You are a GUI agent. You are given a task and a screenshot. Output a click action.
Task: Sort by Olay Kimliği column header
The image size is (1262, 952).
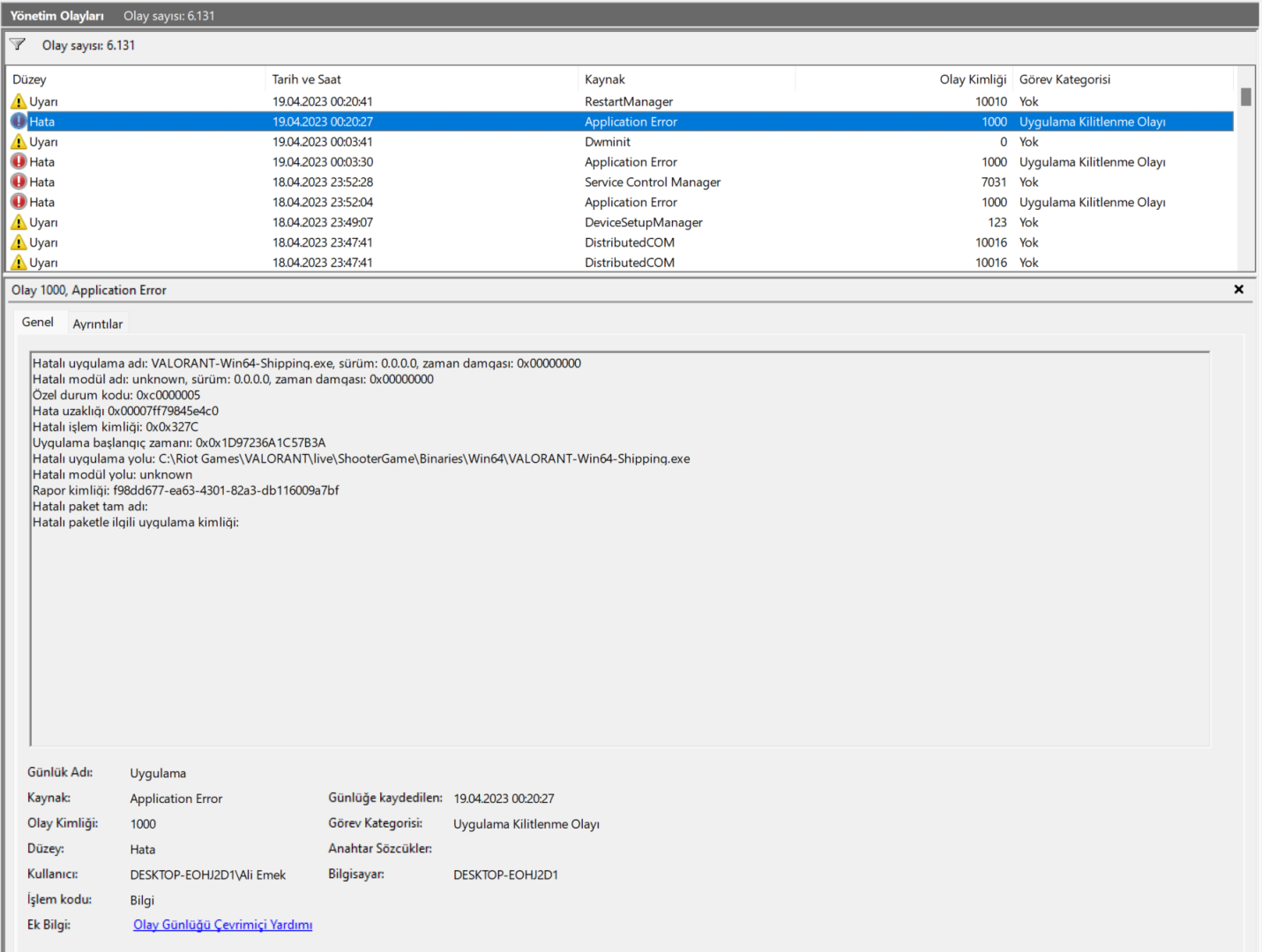(x=904, y=79)
